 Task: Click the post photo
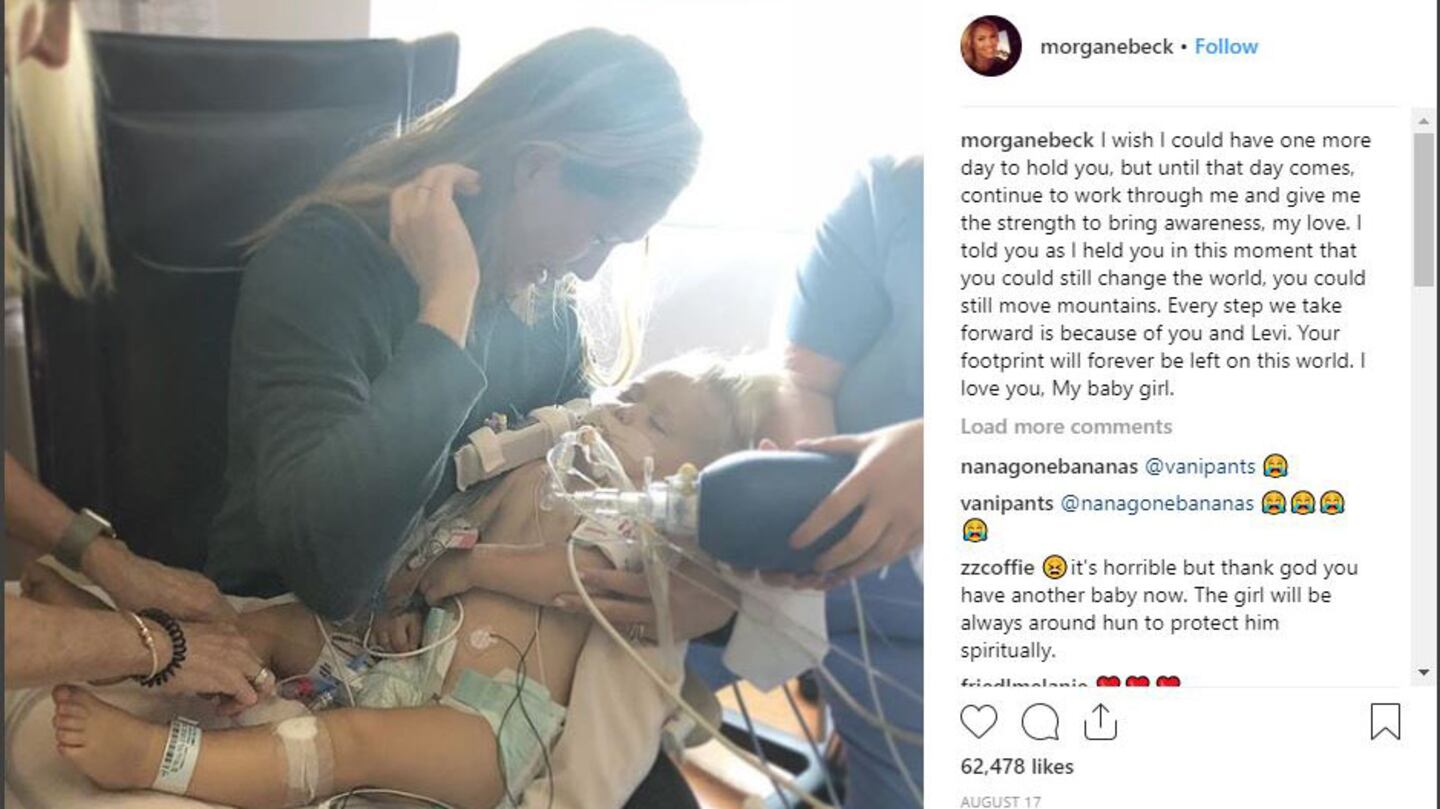(x=462, y=404)
